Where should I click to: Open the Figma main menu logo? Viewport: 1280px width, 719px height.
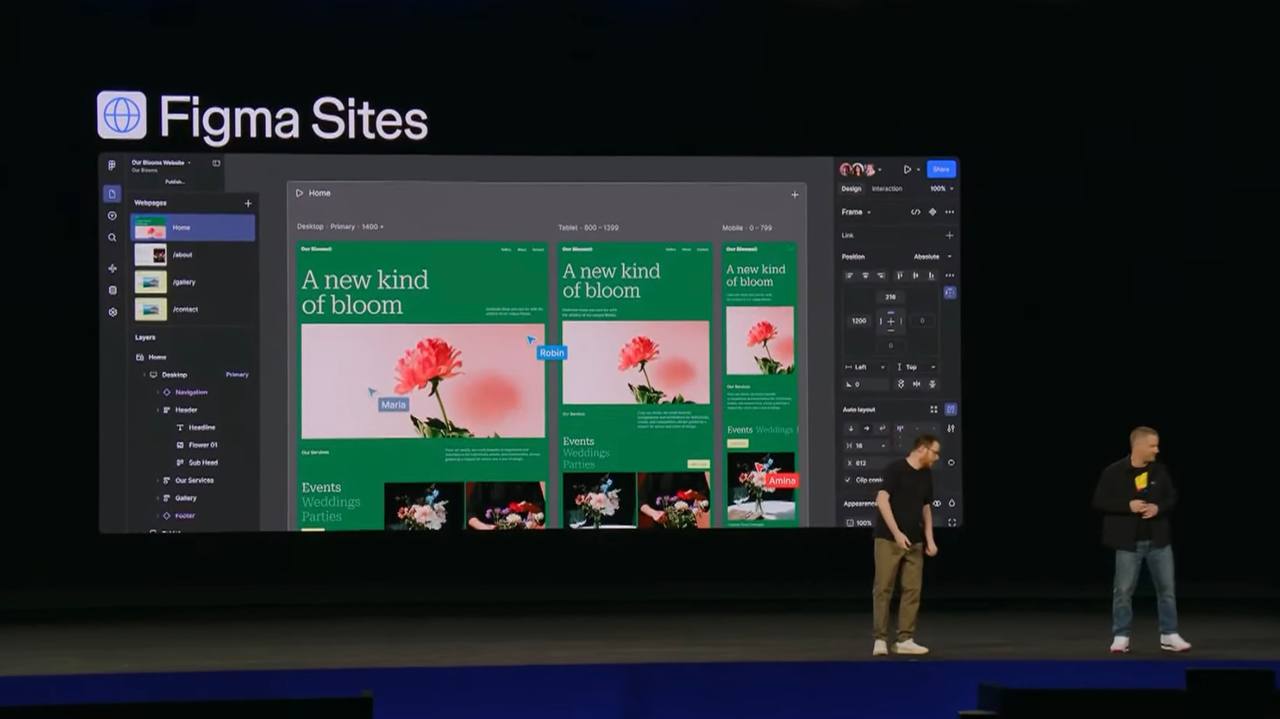111,165
